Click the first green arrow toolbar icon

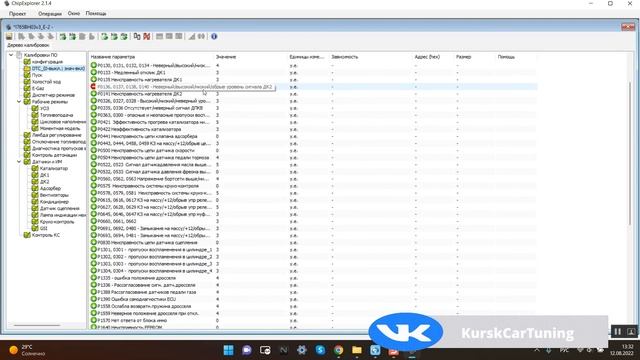click(62, 37)
